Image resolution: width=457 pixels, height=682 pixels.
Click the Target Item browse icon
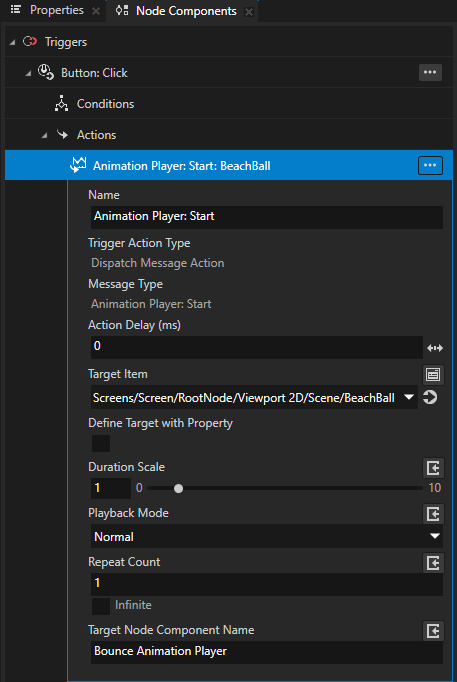point(433,374)
